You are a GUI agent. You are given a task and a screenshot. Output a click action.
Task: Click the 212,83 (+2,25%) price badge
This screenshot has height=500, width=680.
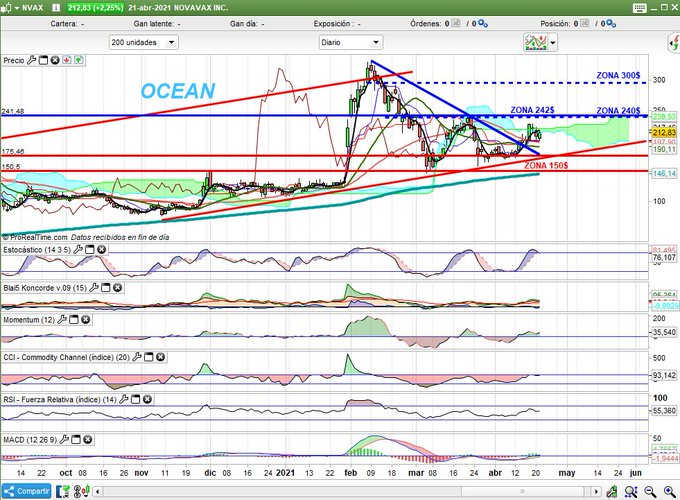(95, 8)
